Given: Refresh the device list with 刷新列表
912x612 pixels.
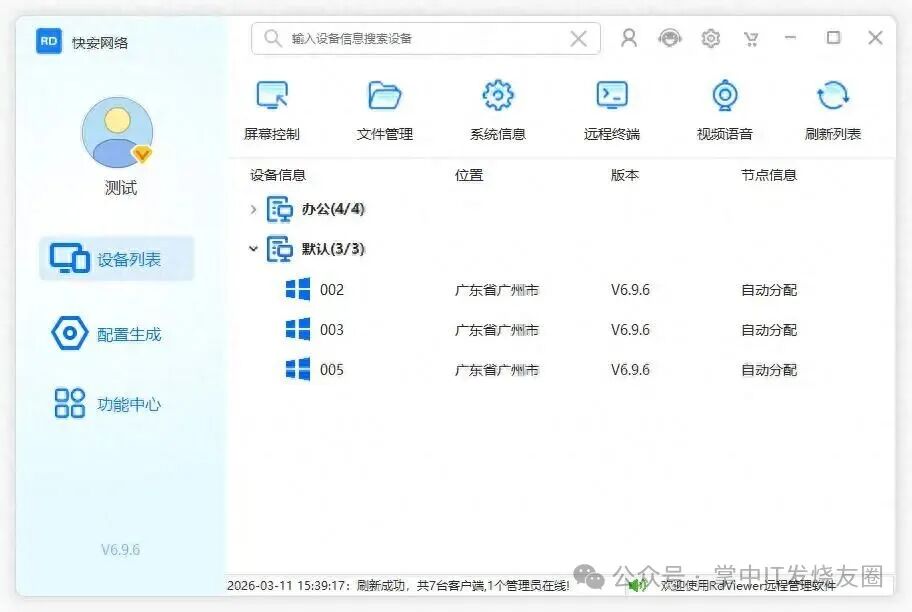Looking at the screenshot, I should [x=832, y=109].
